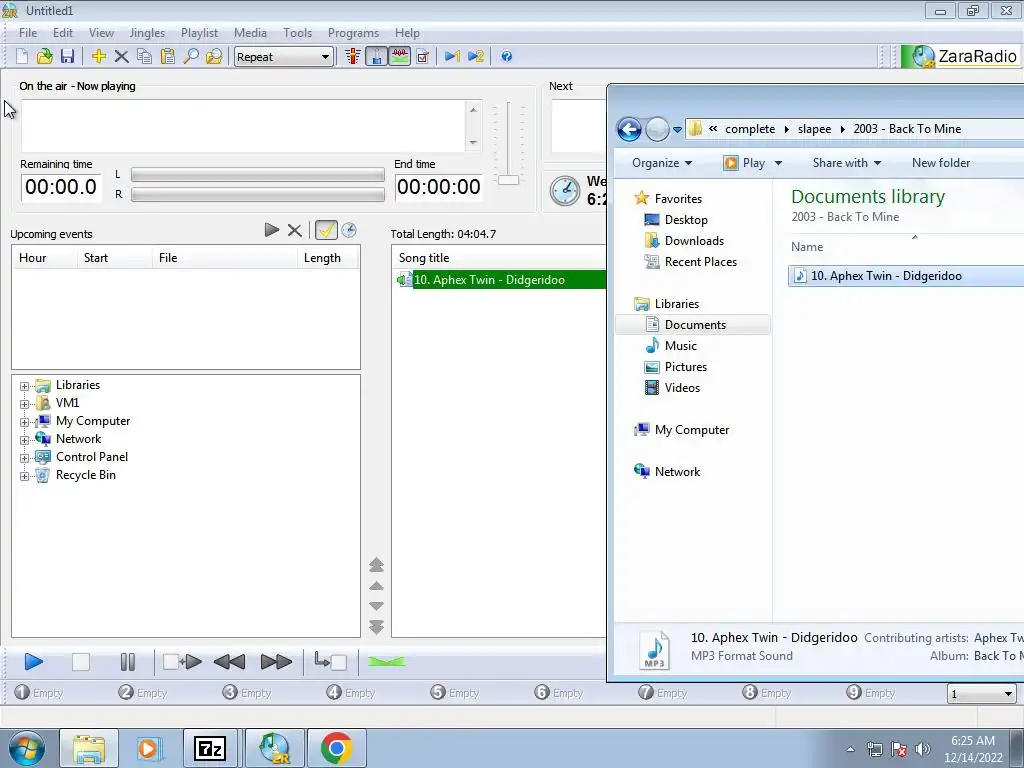The height and width of the screenshot is (768, 1024).
Task: Click the folder-with-magnifier search icon
Action: (214, 56)
